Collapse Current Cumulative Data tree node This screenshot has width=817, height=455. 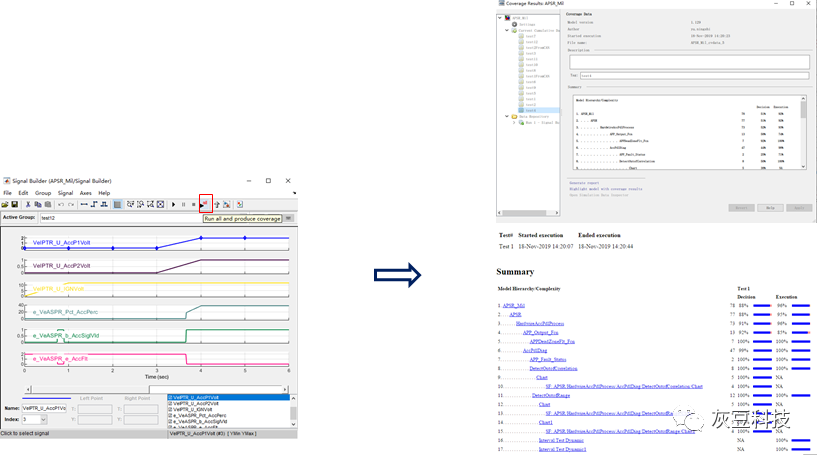pyautogui.click(x=507, y=31)
